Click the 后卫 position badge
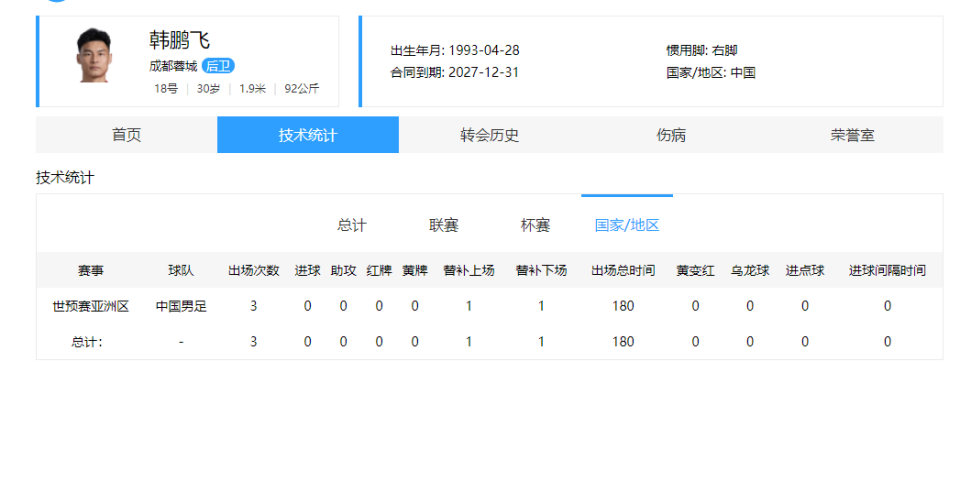The width and height of the screenshot is (960, 493). [218, 66]
